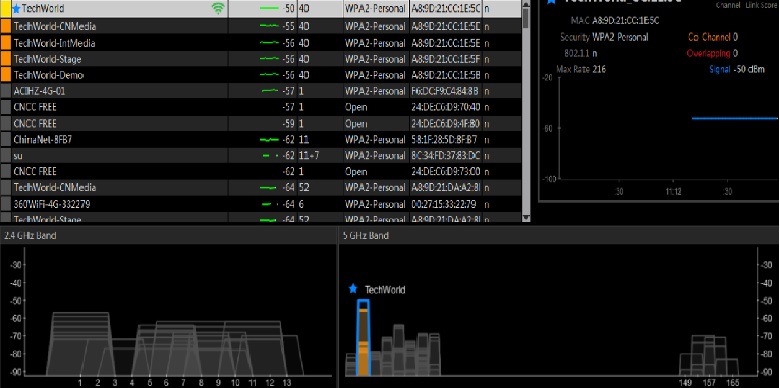Select the TechWorld-Stage row on channel 40

(261, 59)
